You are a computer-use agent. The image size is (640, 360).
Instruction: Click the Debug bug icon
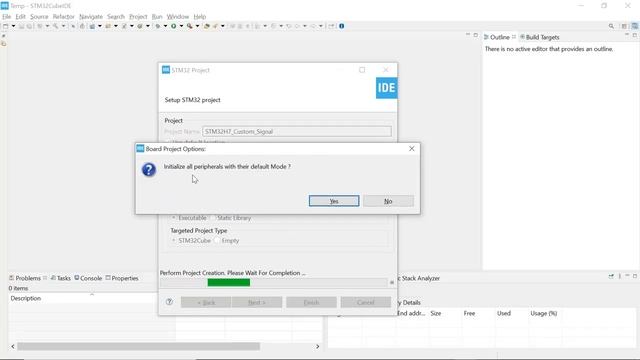click(x=158, y=26)
